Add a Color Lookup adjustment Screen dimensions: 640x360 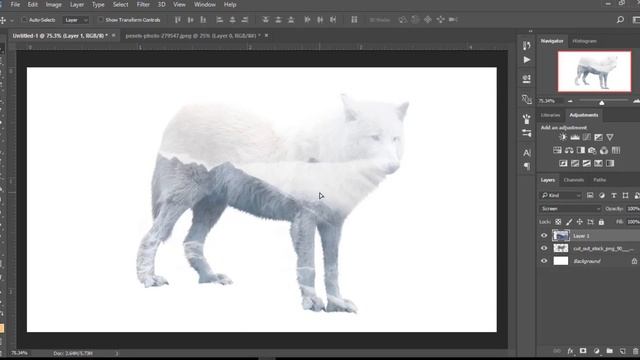(x=616, y=150)
